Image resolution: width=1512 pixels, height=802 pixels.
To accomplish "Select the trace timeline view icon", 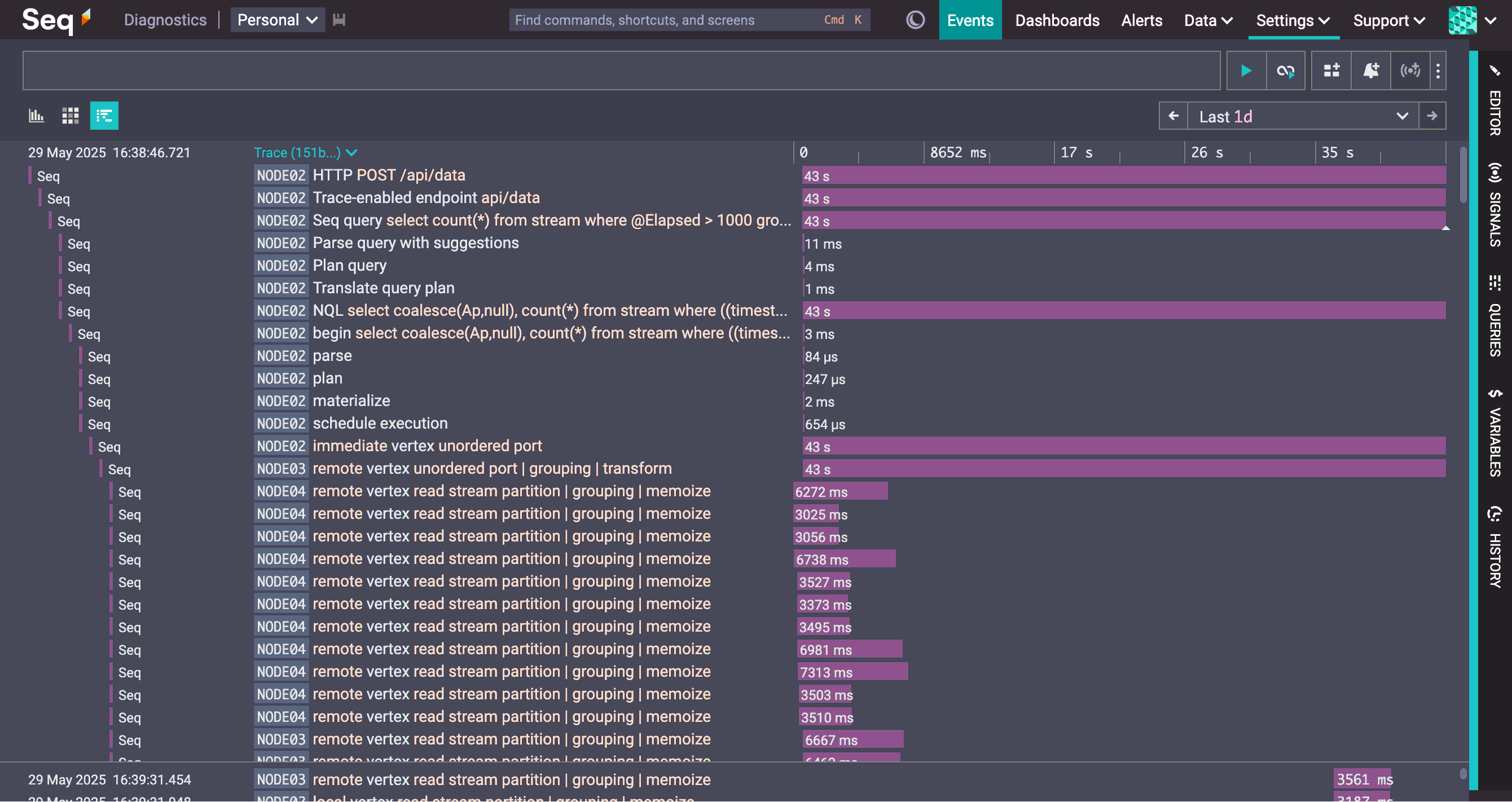I will [104, 116].
